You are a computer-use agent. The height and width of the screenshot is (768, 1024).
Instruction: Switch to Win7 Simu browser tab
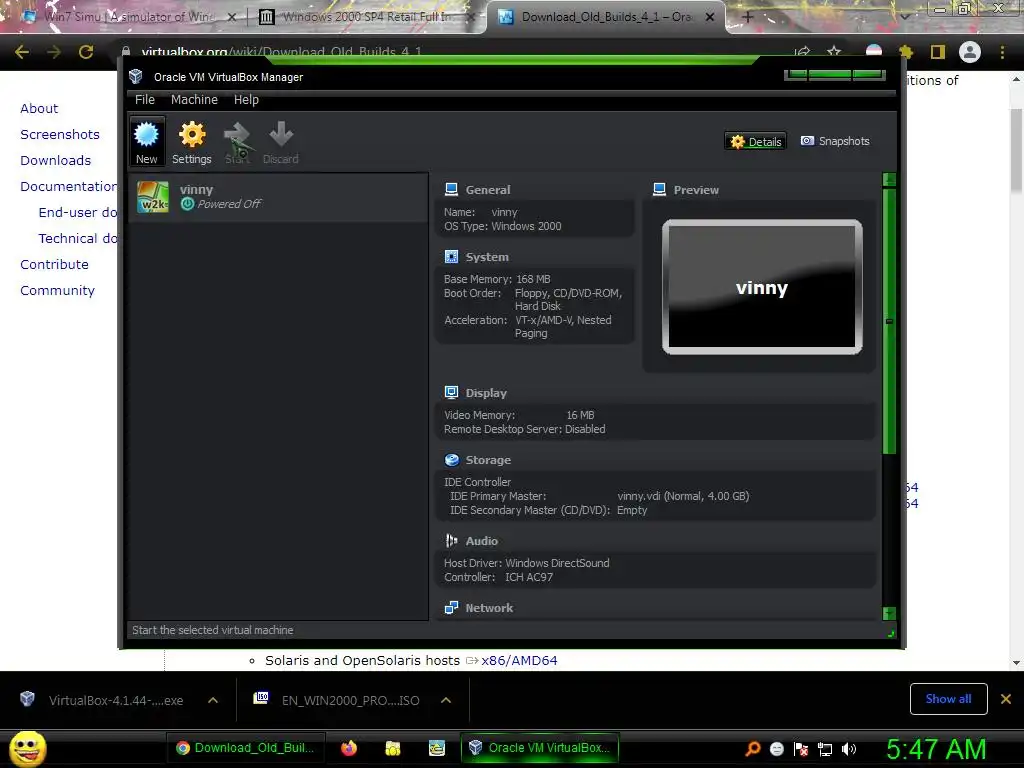127,17
